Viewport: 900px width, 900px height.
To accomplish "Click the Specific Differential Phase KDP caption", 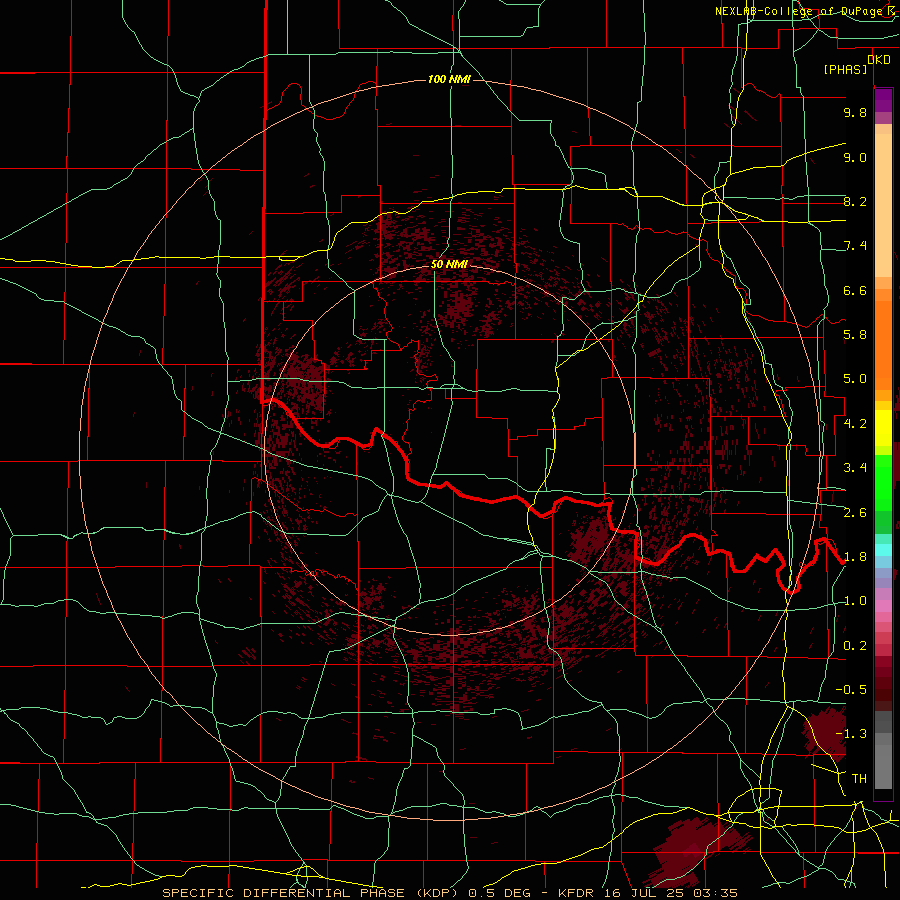I will click(x=313, y=893).
